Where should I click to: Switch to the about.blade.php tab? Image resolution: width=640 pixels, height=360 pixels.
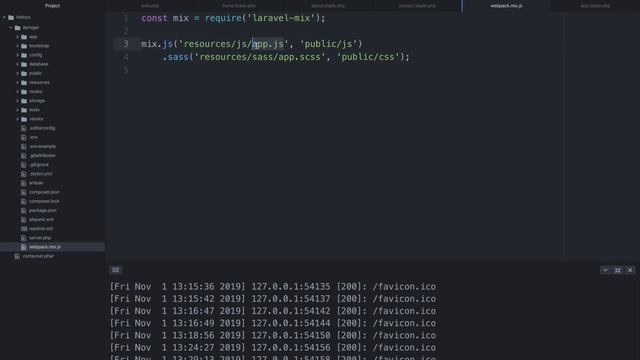pos(328,6)
